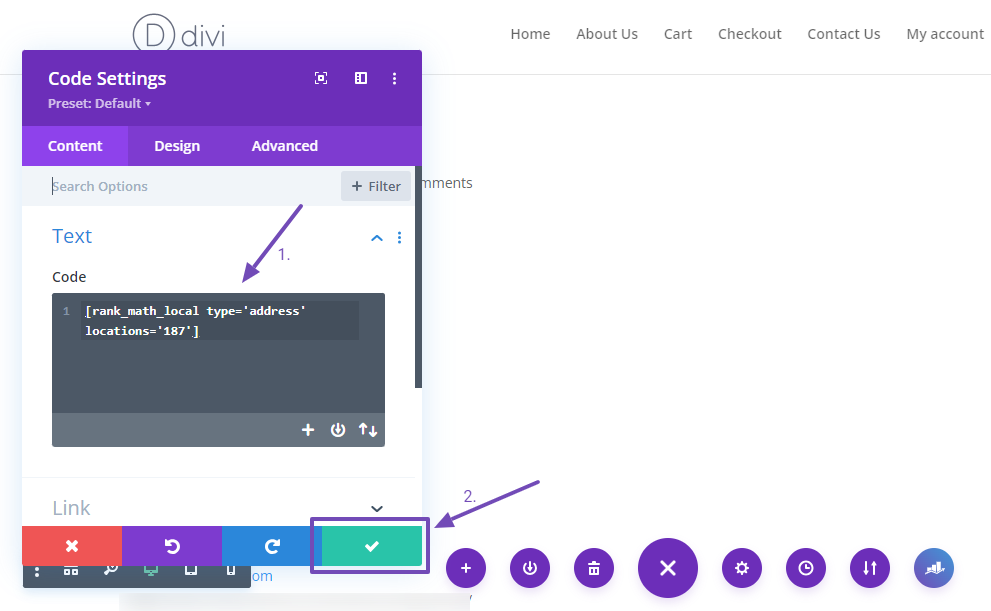Click the plus icon in code editor

point(308,430)
